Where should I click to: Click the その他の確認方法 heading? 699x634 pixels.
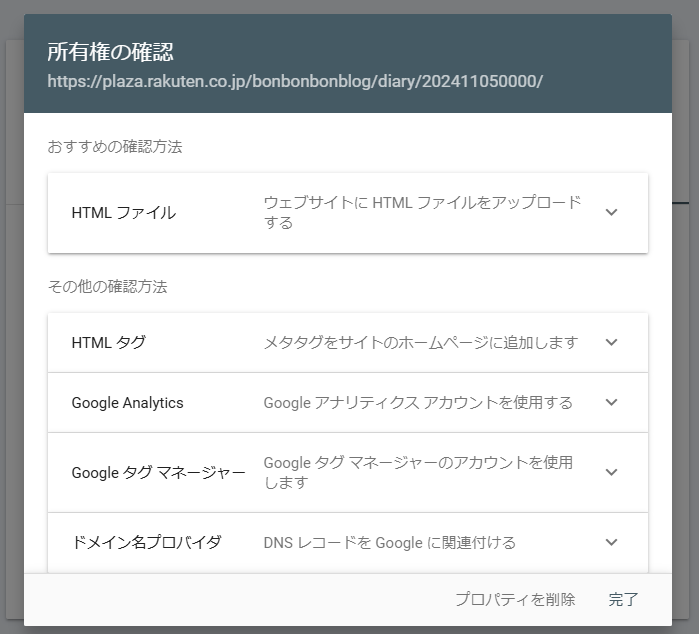pyautogui.click(x=108, y=287)
